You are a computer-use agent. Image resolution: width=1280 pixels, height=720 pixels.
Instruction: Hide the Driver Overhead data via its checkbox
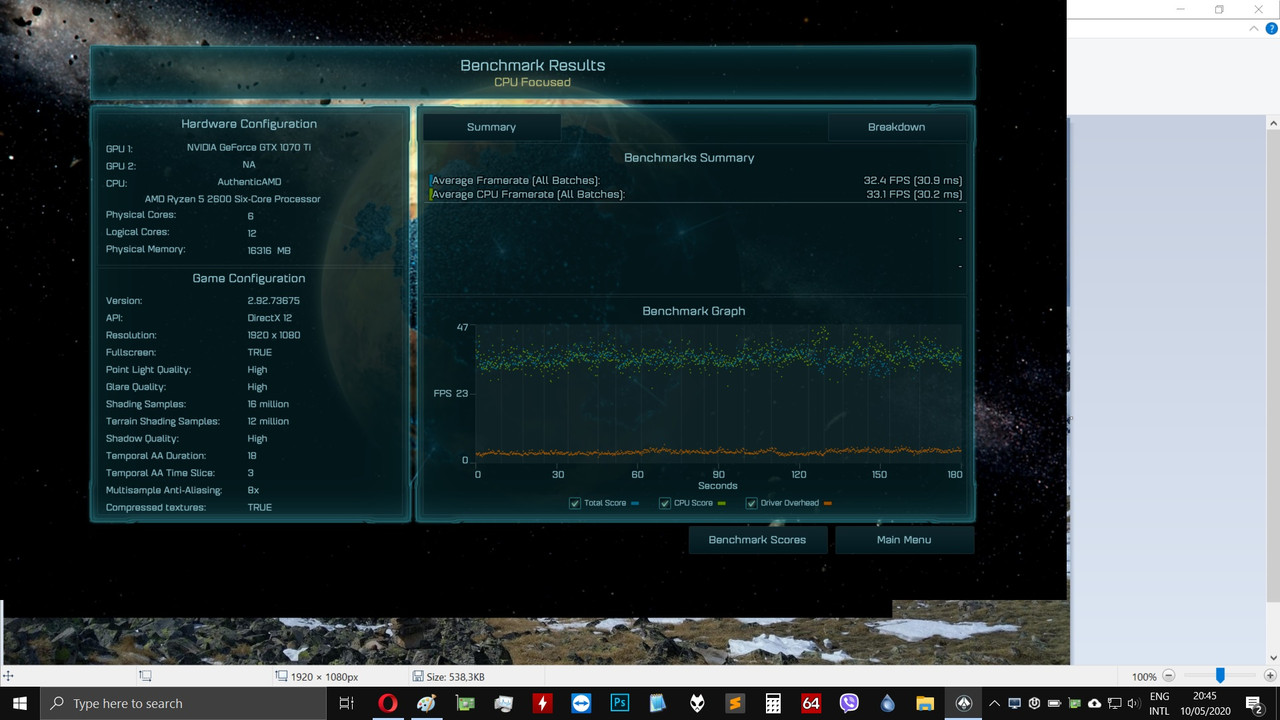[x=751, y=503]
